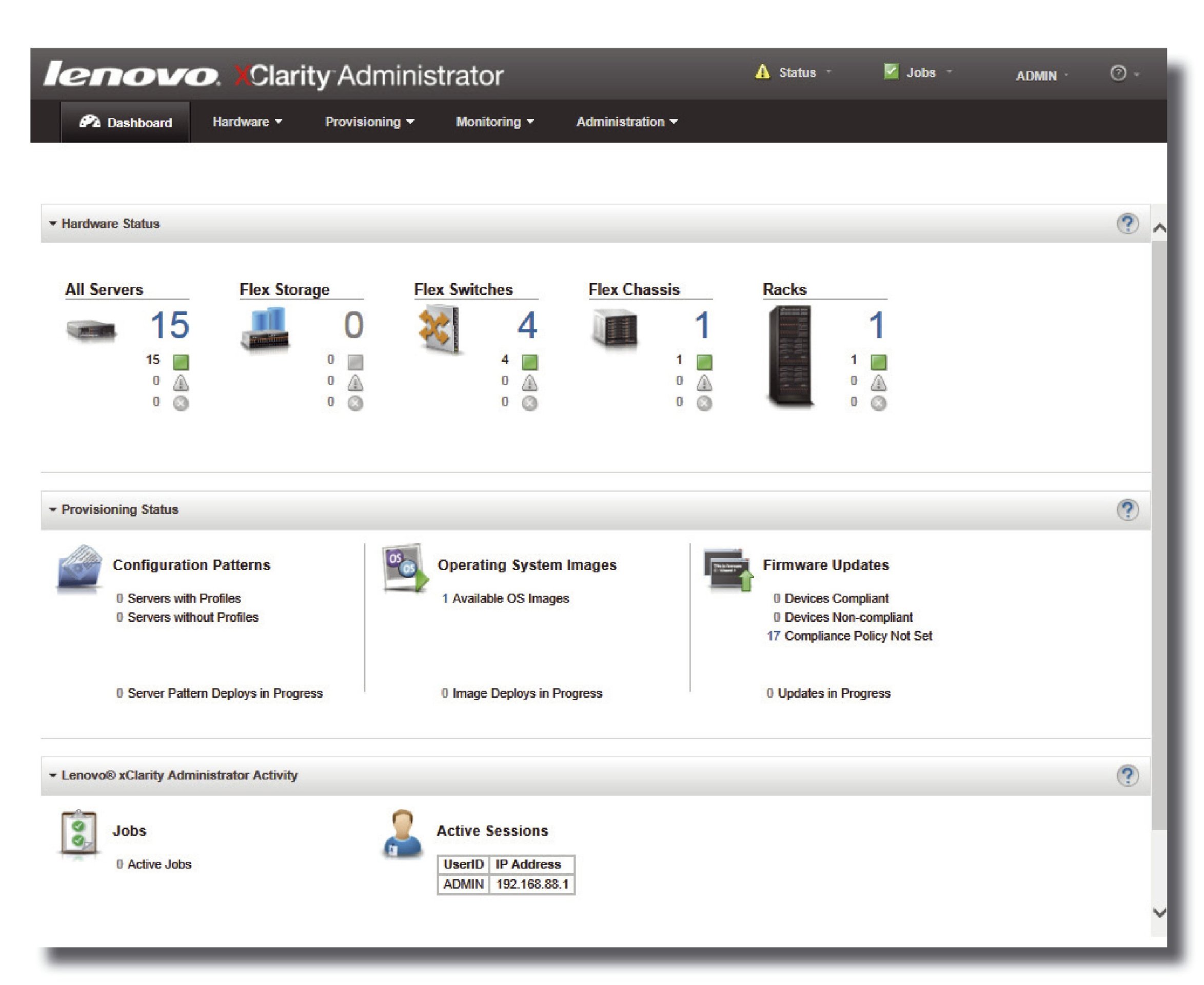The height and width of the screenshot is (985, 1204).
Task: Open the Jobs dropdown in the header
Action: point(918,73)
